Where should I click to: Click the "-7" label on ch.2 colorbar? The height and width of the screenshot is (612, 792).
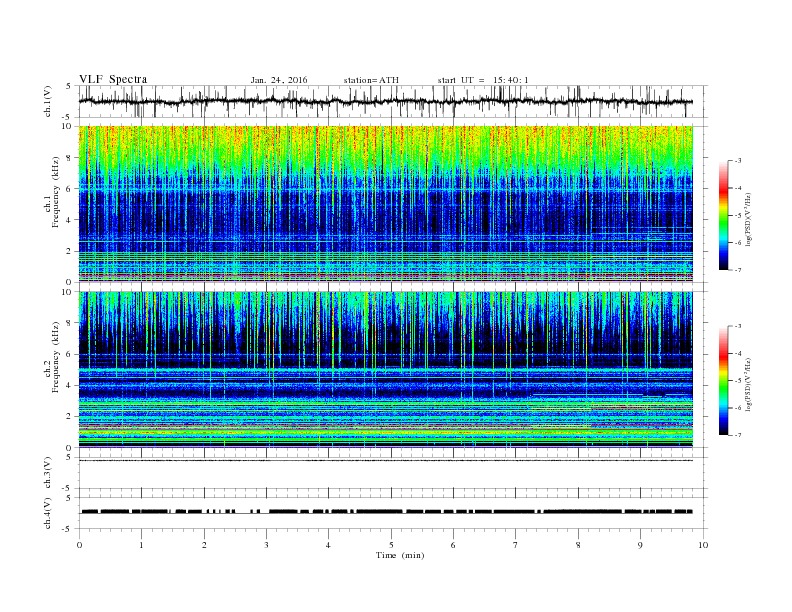tap(737, 435)
